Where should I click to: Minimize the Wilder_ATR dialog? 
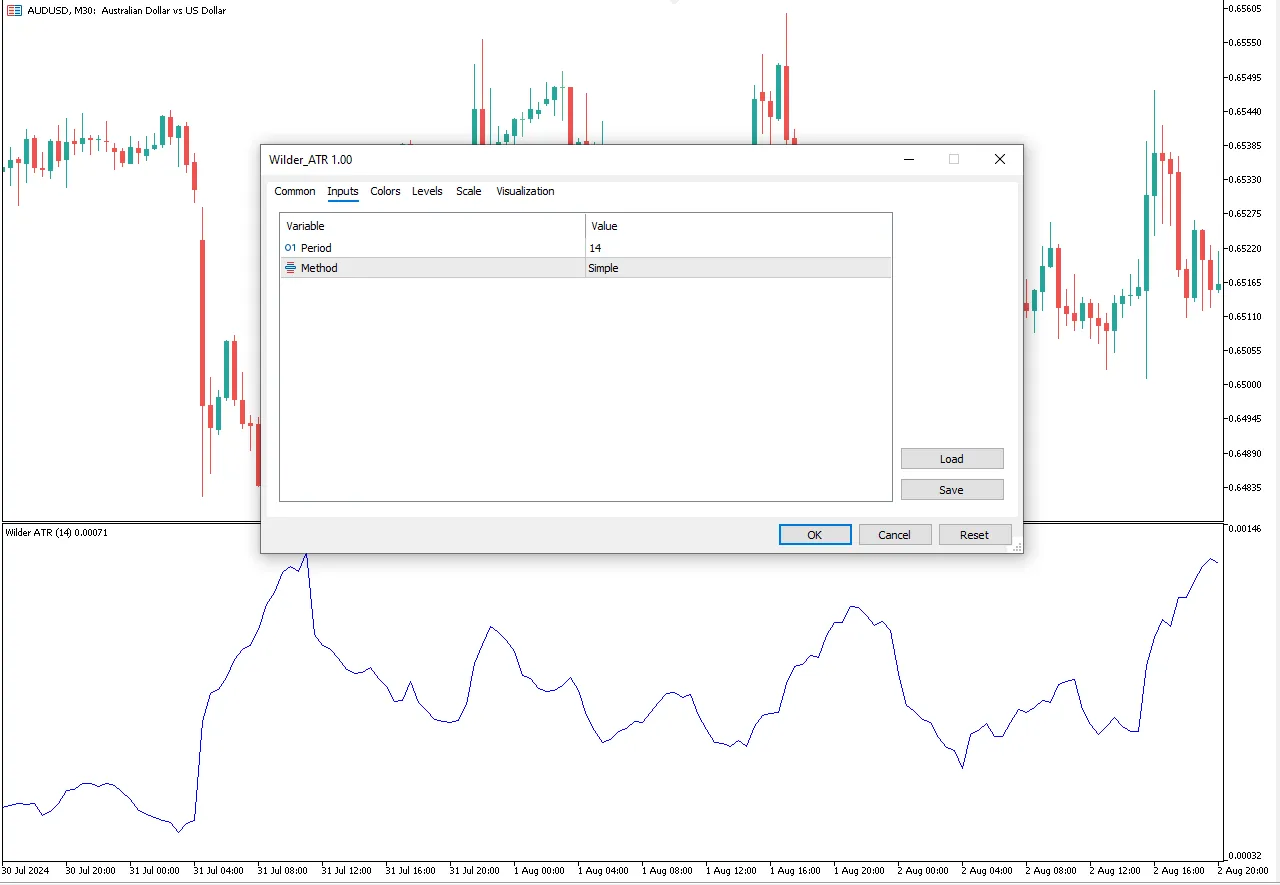[909, 159]
